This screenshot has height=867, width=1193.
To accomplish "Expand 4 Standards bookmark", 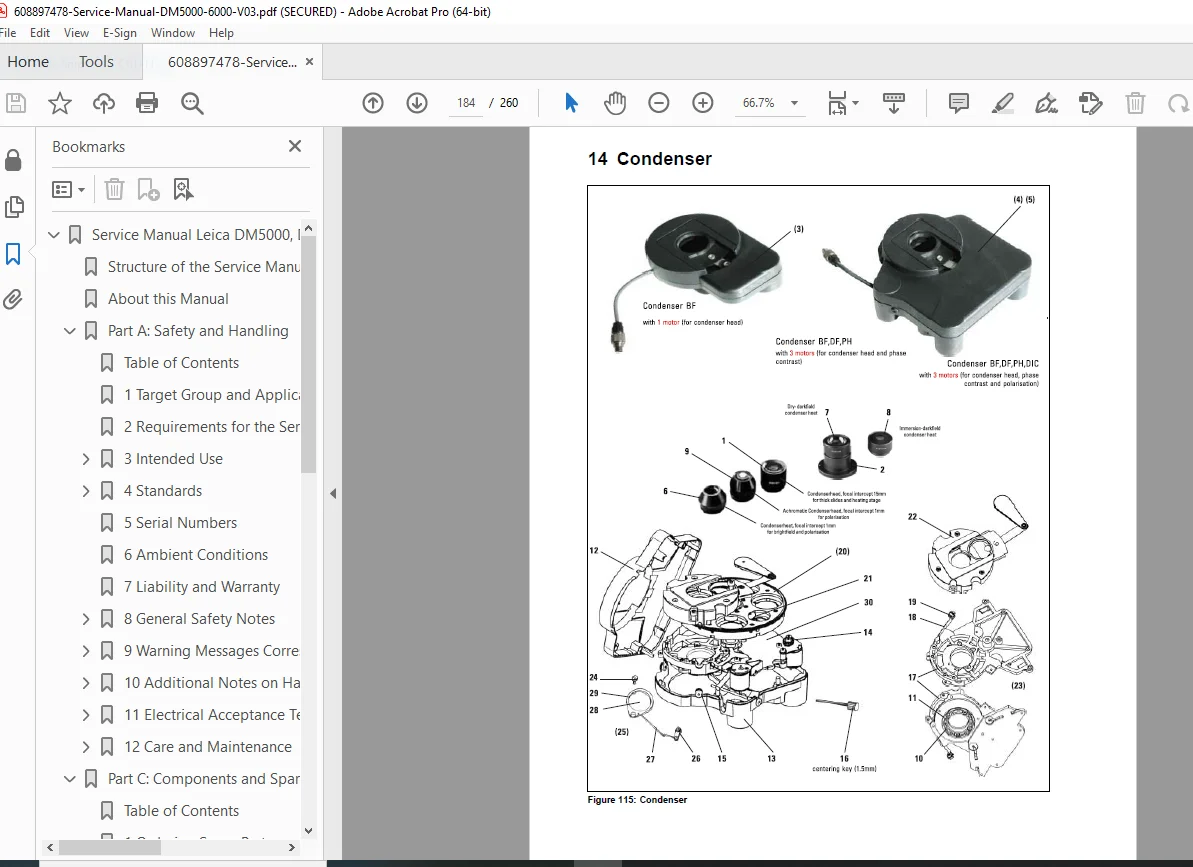I will 86,491.
